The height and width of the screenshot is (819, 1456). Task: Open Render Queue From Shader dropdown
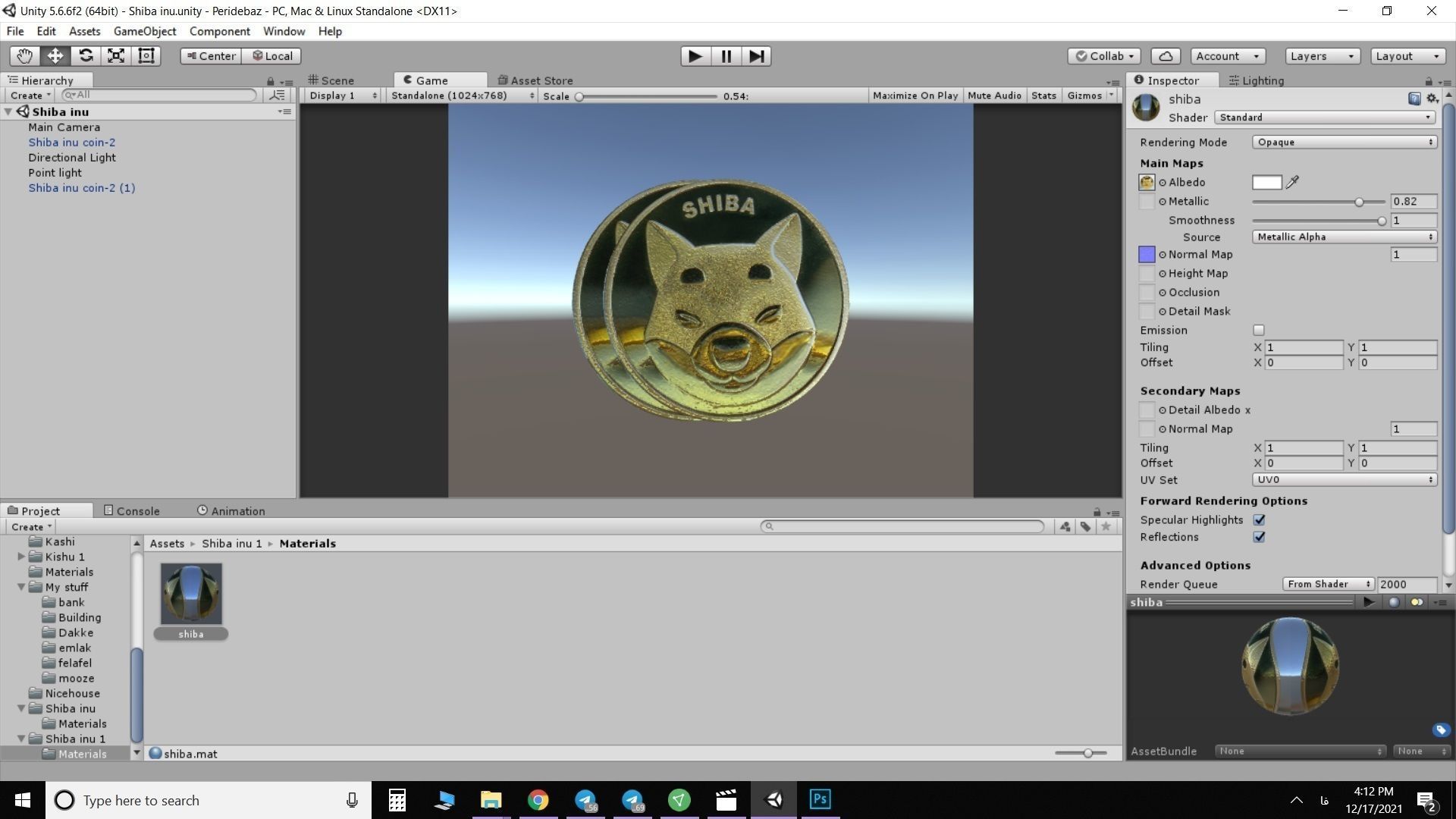click(x=1328, y=584)
